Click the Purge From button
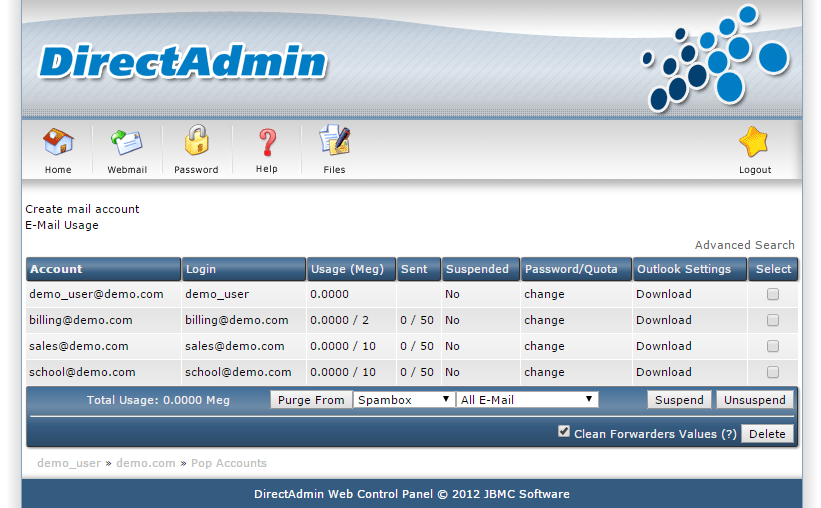The height and width of the screenshot is (508, 821). click(x=311, y=400)
